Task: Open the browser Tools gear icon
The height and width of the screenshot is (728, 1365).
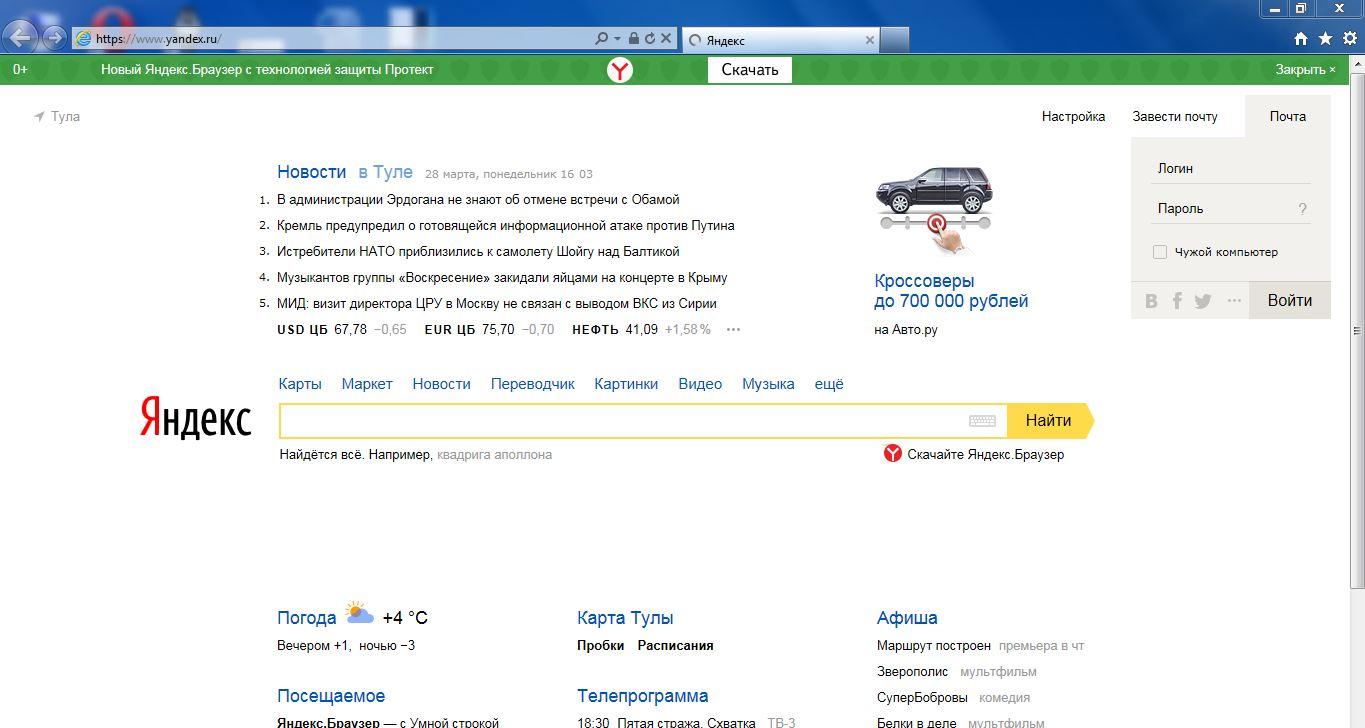Action: (1349, 39)
